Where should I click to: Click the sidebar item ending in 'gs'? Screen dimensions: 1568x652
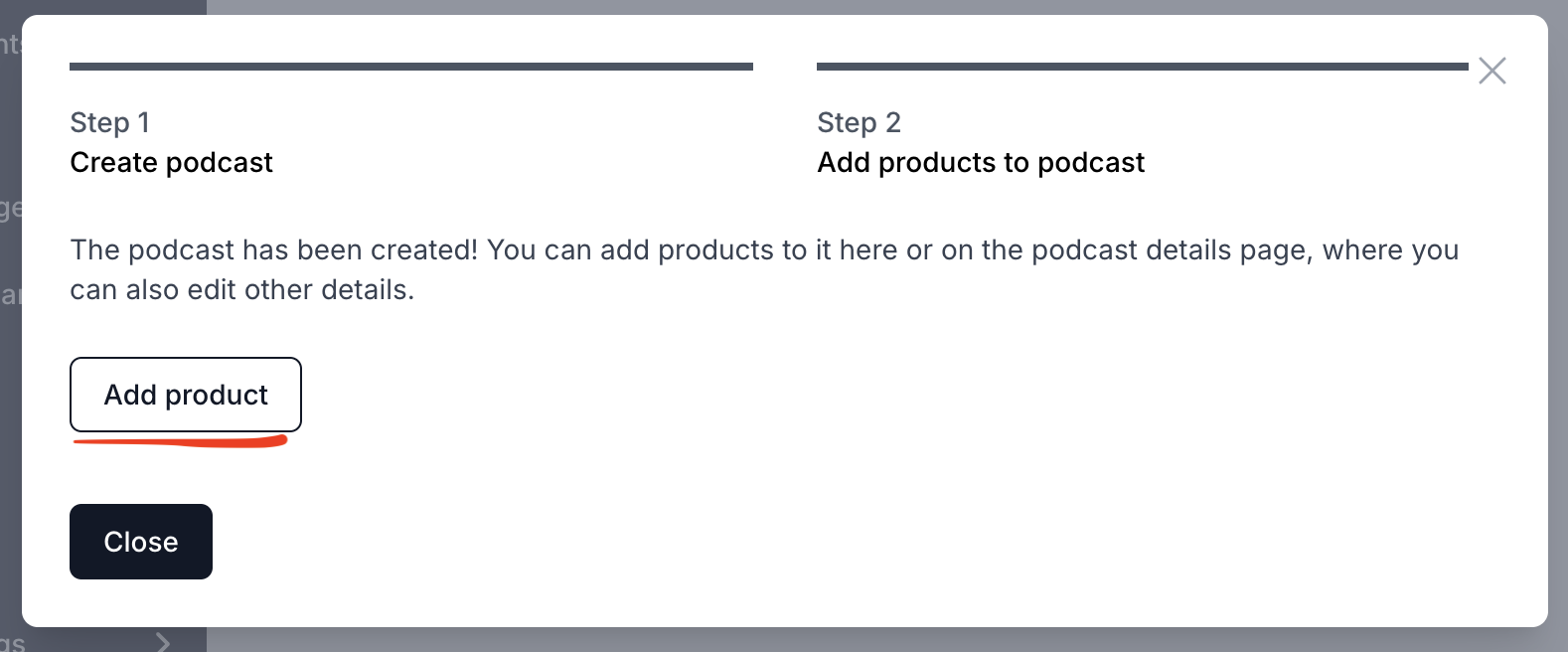(x=10, y=643)
